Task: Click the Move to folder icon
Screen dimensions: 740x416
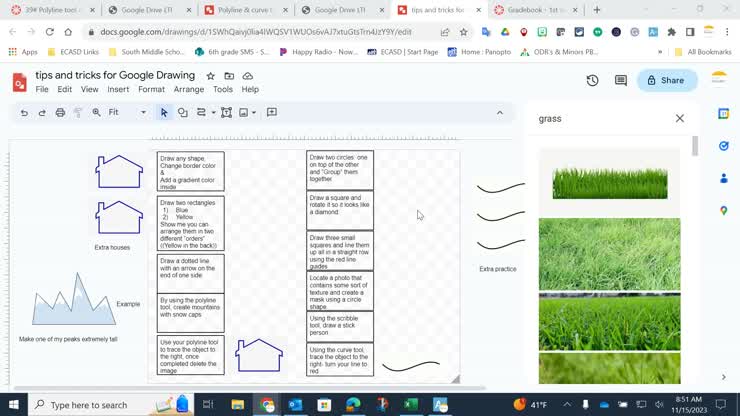Action: point(229,76)
